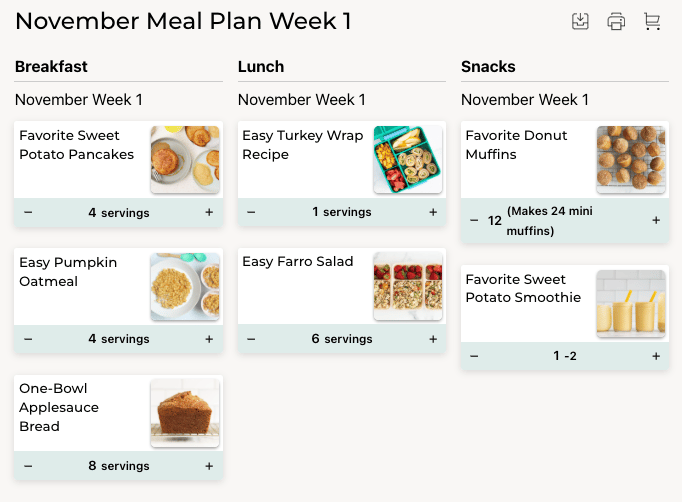682x502 pixels.
Task: Increase servings for Favorite Sweet Potato Pancakes
Action: click(x=209, y=212)
